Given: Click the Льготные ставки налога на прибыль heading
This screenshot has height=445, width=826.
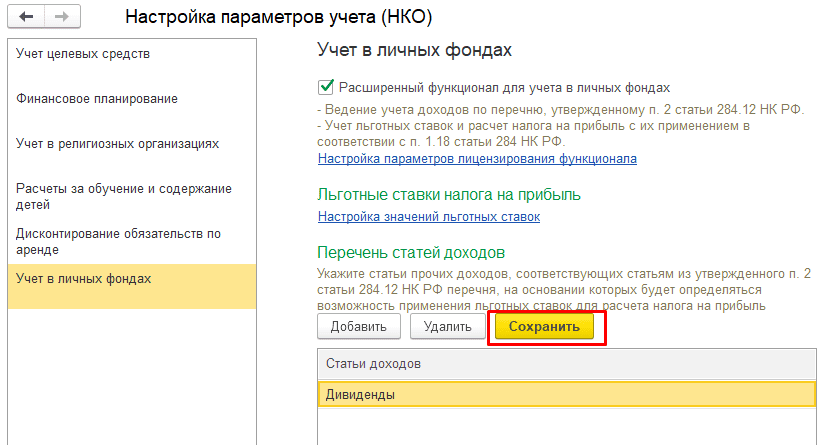Looking at the screenshot, I should [448, 194].
